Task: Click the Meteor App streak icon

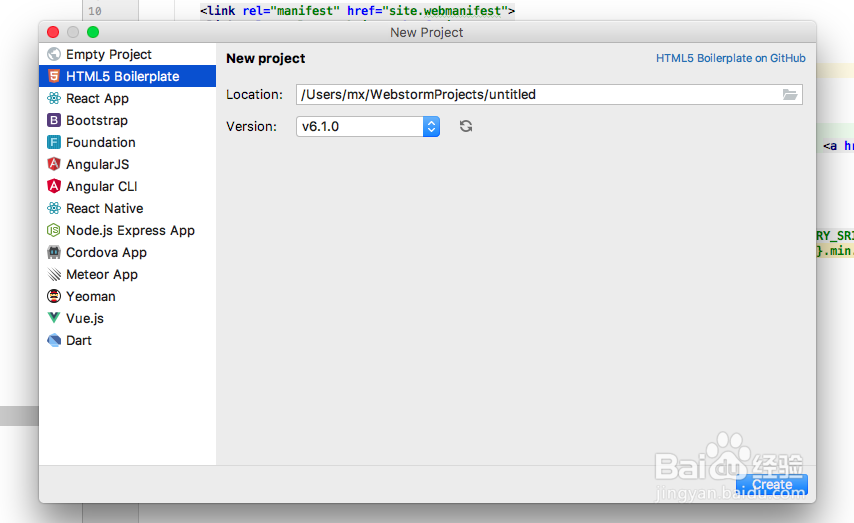Action: [54, 274]
